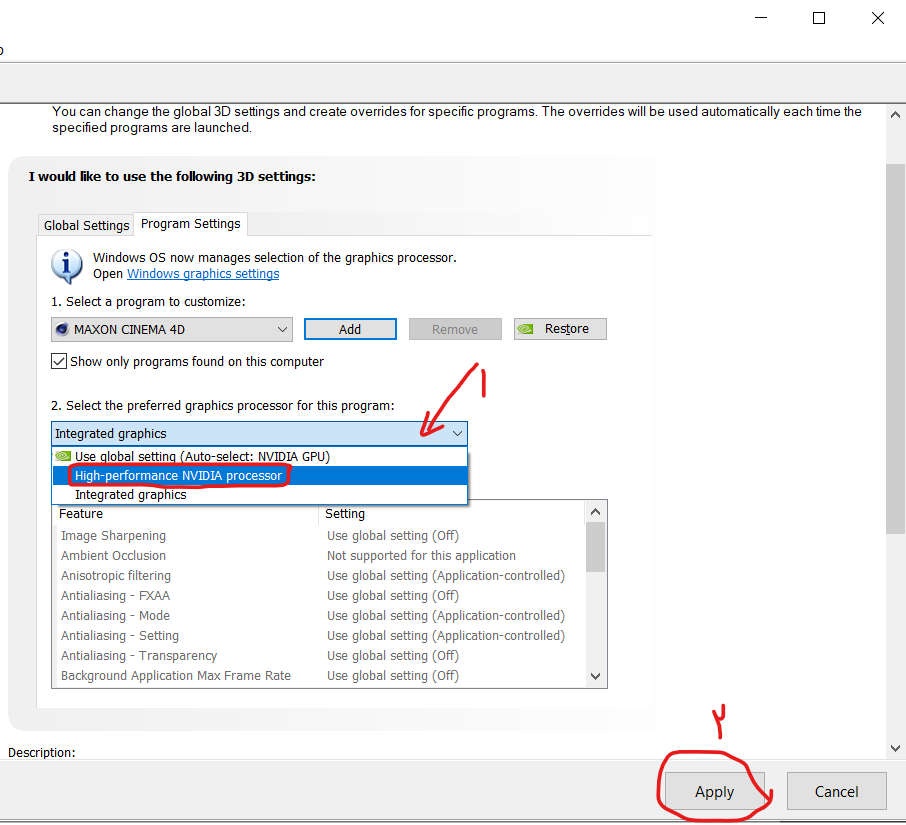Choose Integrated graphics in the dropdown list
This screenshot has width=906, height=825.
click(259, 495)
